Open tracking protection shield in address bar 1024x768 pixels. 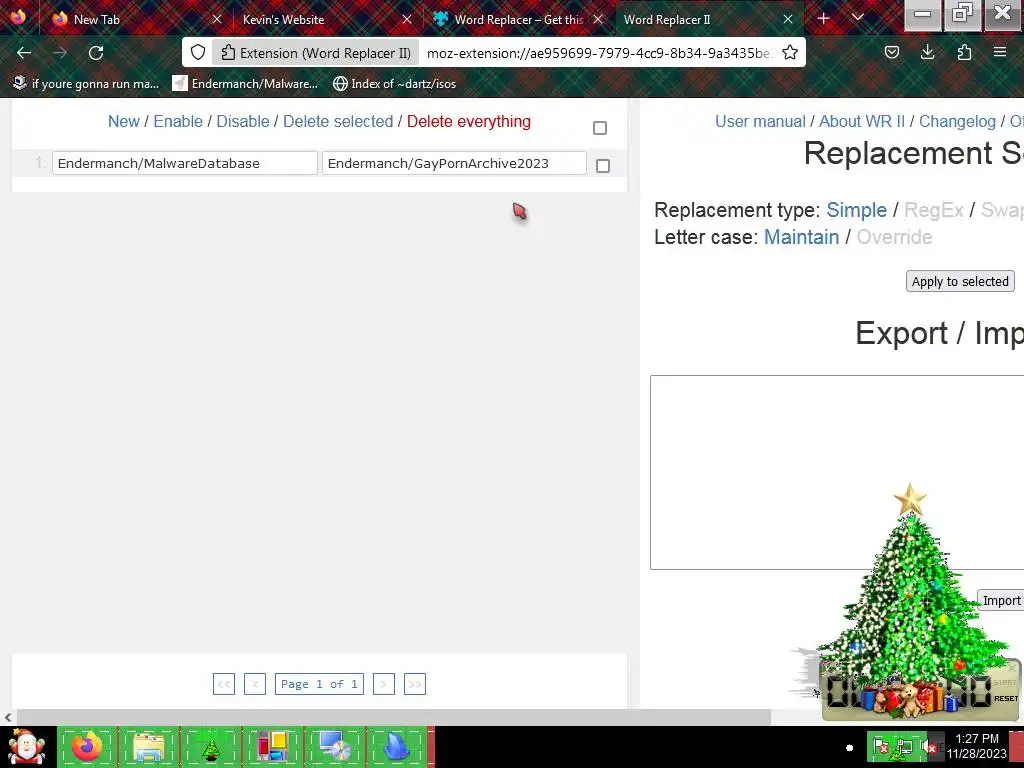click(198, 53)
